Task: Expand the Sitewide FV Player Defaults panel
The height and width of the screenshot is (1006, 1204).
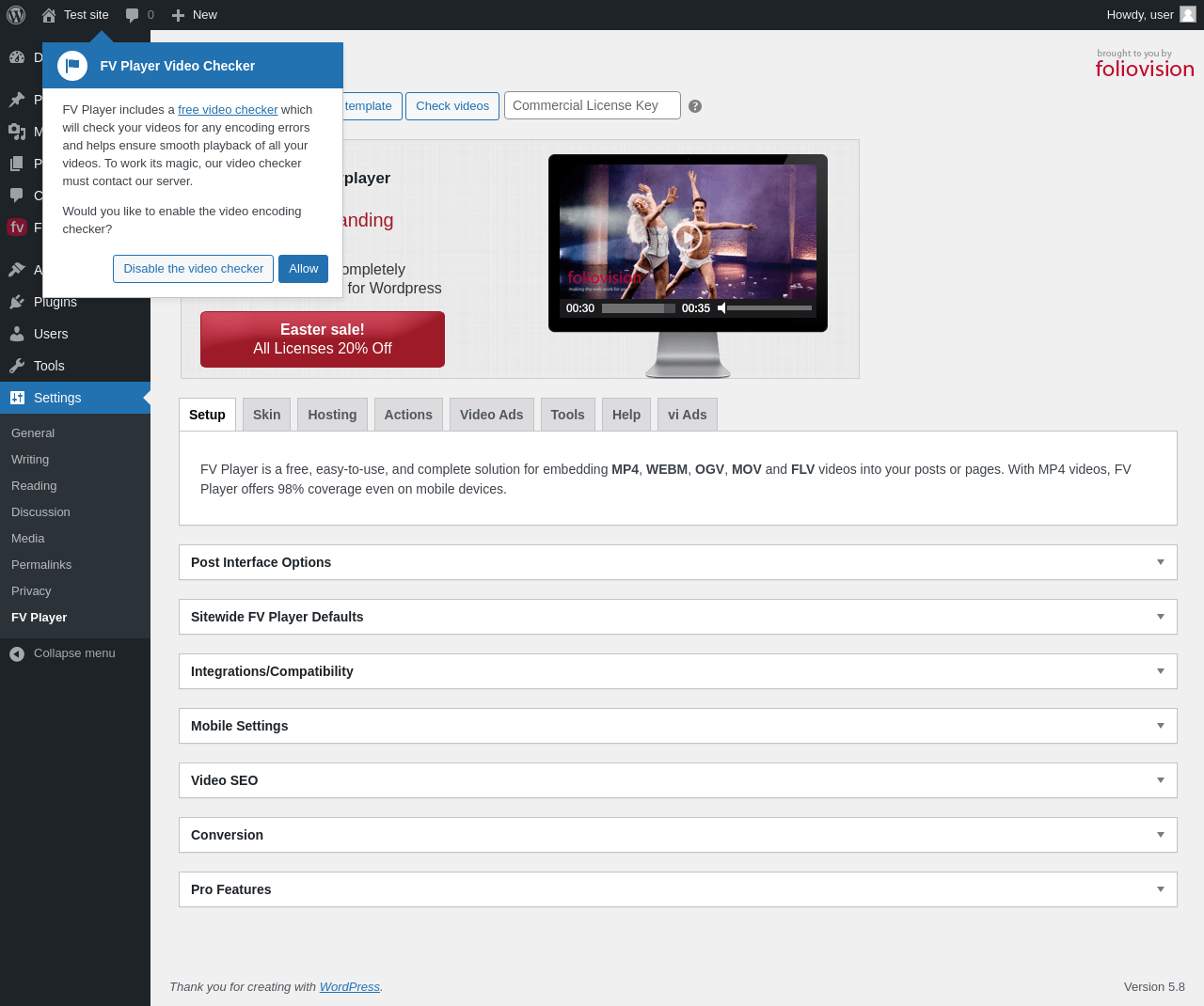Action: tap(678, 617)
